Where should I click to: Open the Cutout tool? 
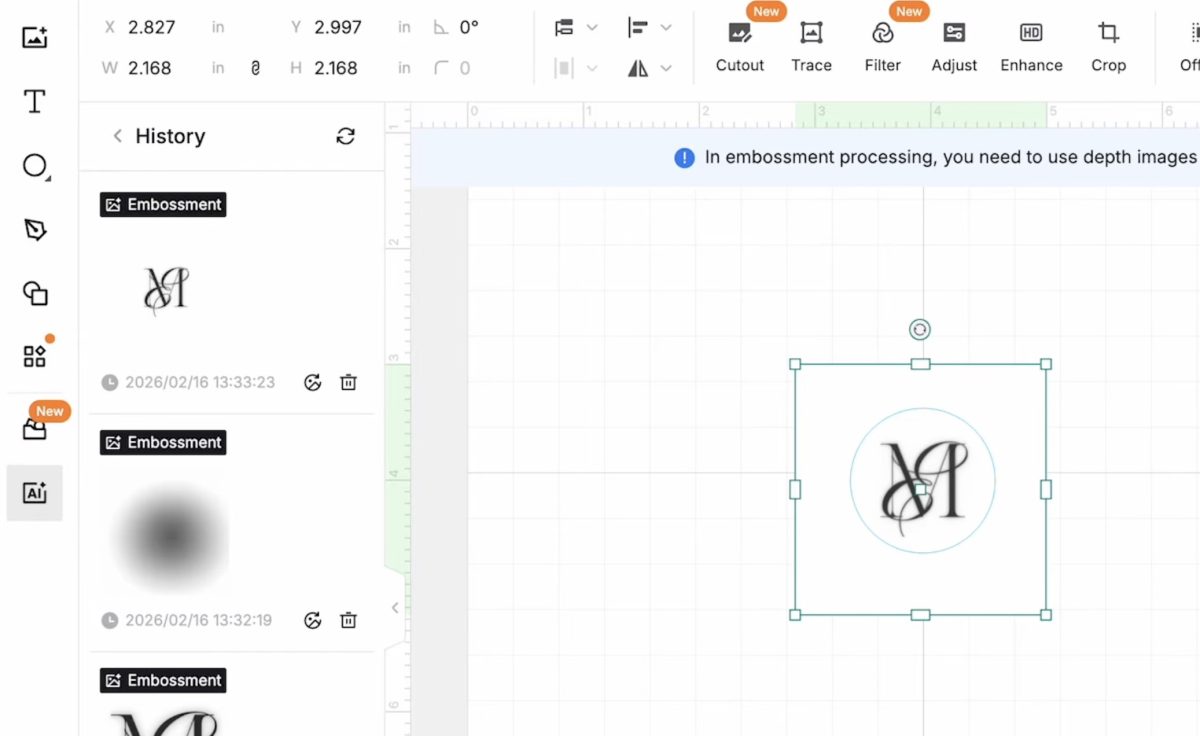coord(740,47)
